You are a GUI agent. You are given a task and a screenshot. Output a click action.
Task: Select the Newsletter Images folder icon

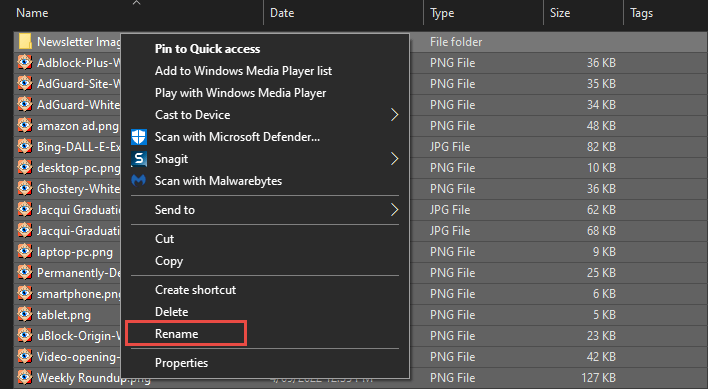(25, 42)
